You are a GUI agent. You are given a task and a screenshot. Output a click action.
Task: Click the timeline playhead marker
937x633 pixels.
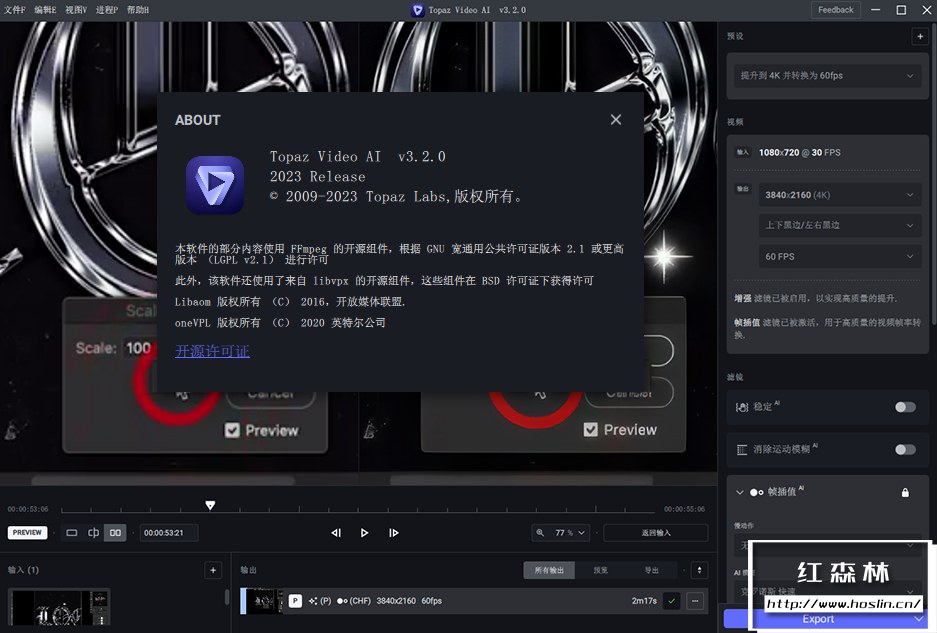coord(210,506)
